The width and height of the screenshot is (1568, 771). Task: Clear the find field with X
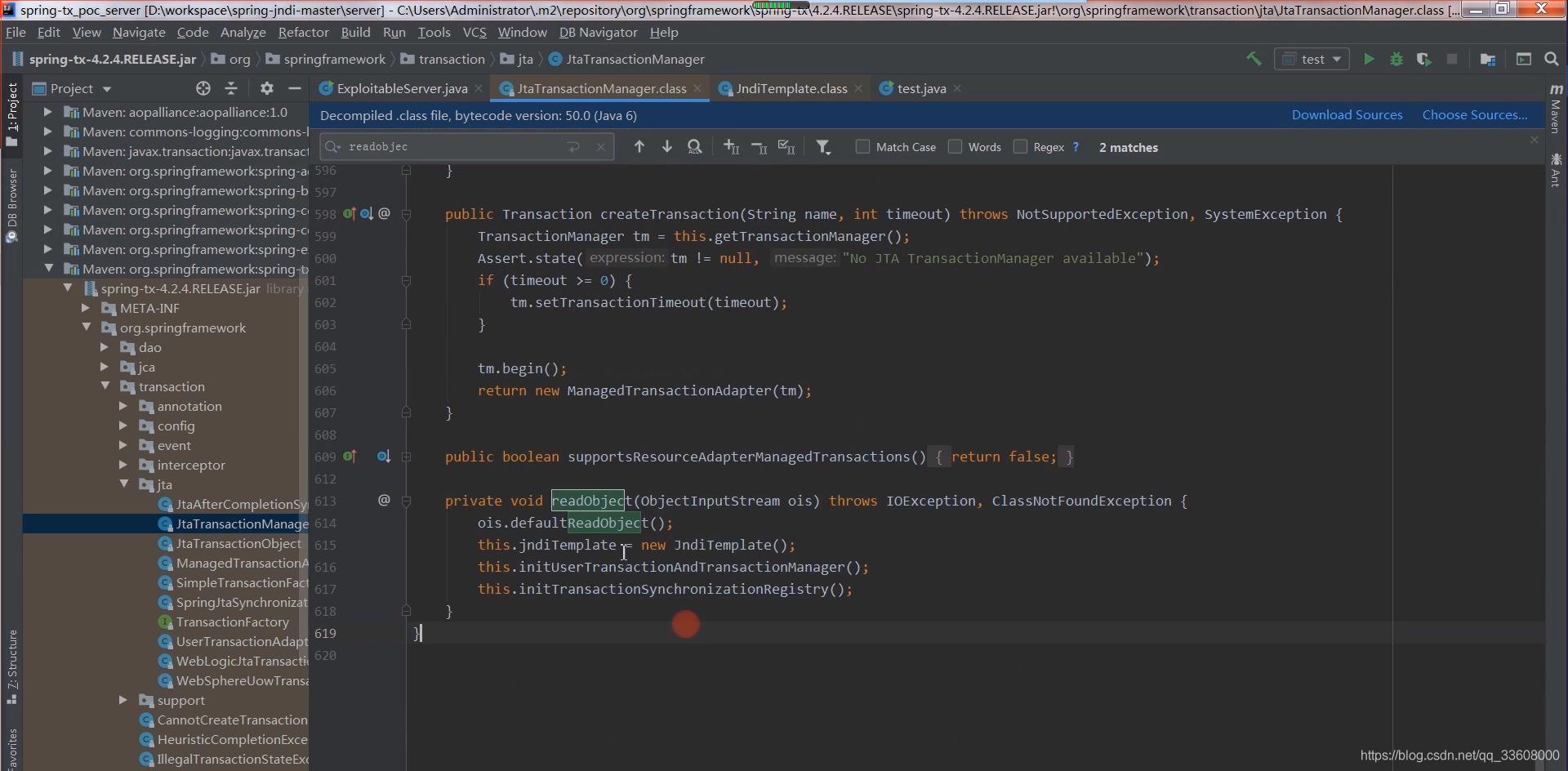601,147
